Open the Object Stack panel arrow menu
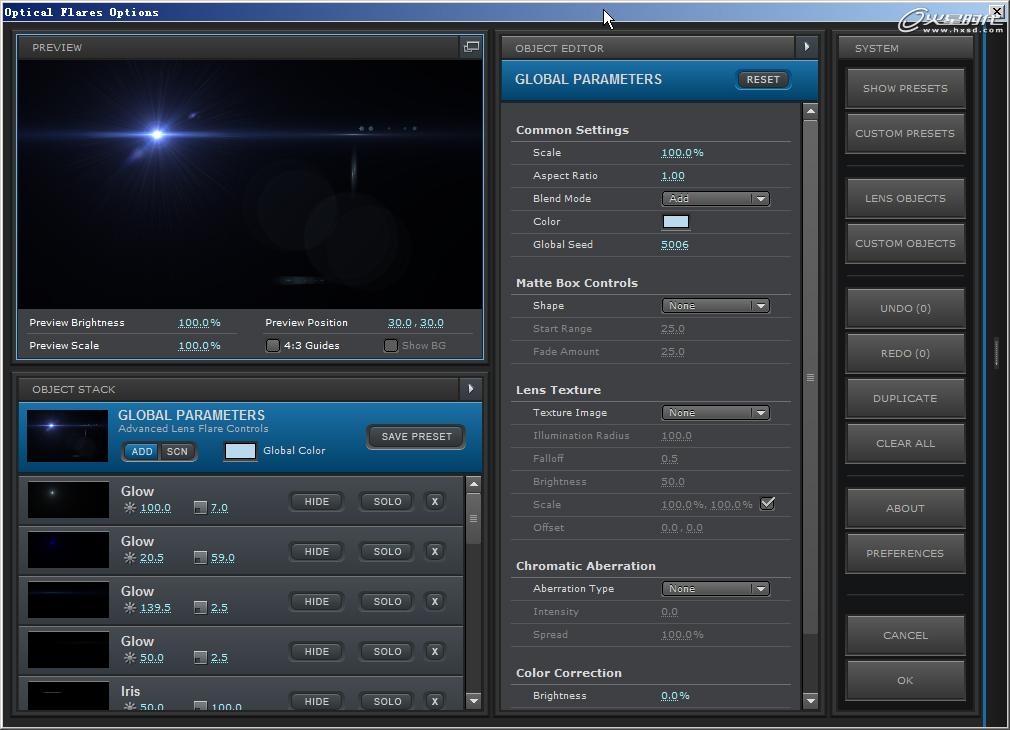 coord(471,389)
